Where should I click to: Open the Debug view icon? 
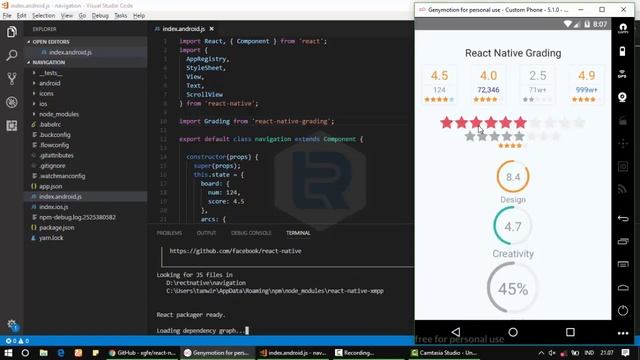[11, 102]
